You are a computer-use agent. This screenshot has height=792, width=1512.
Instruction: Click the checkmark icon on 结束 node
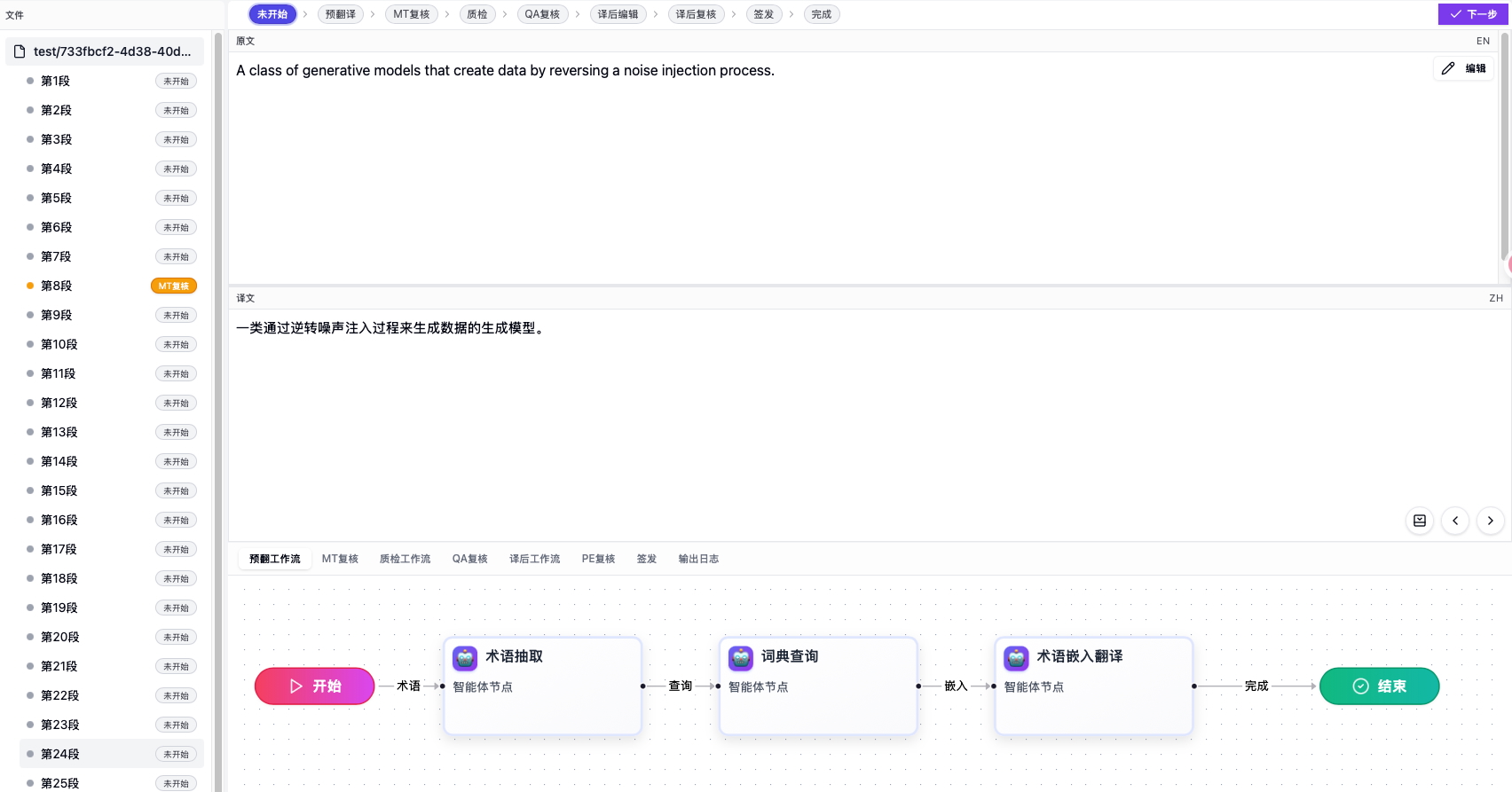[1360, 686]
